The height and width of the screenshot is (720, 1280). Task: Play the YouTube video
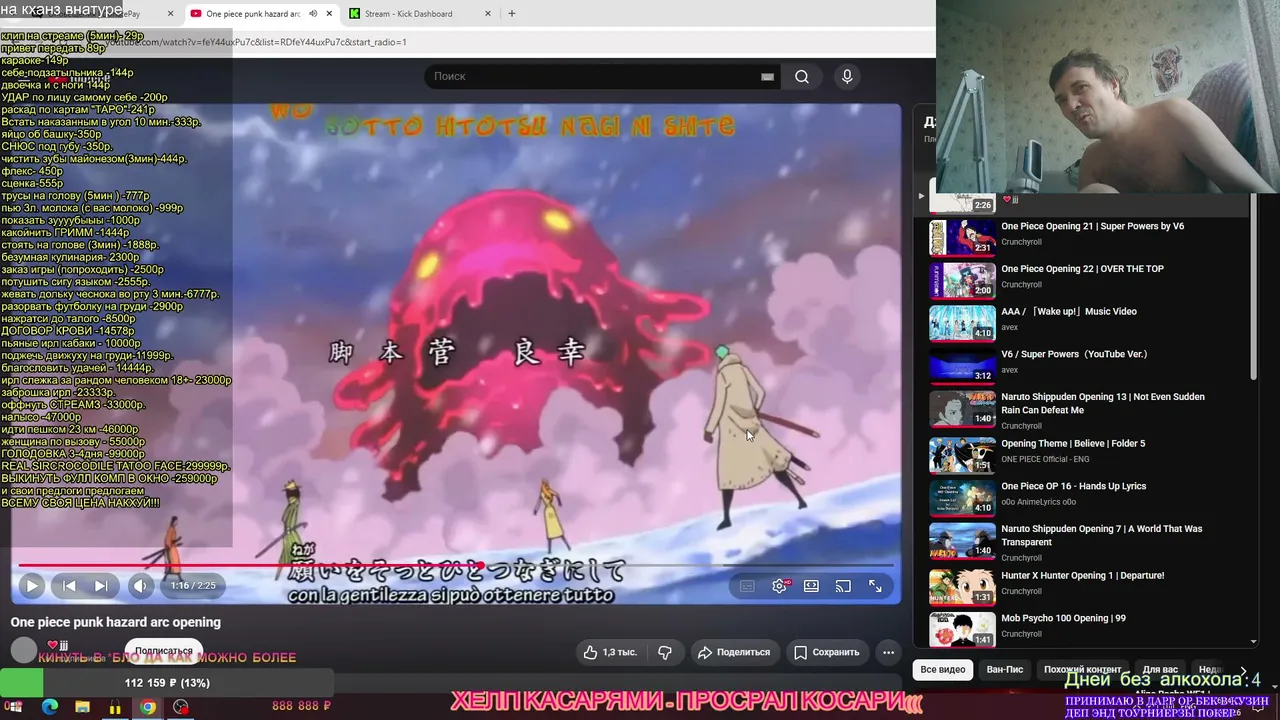31,586
